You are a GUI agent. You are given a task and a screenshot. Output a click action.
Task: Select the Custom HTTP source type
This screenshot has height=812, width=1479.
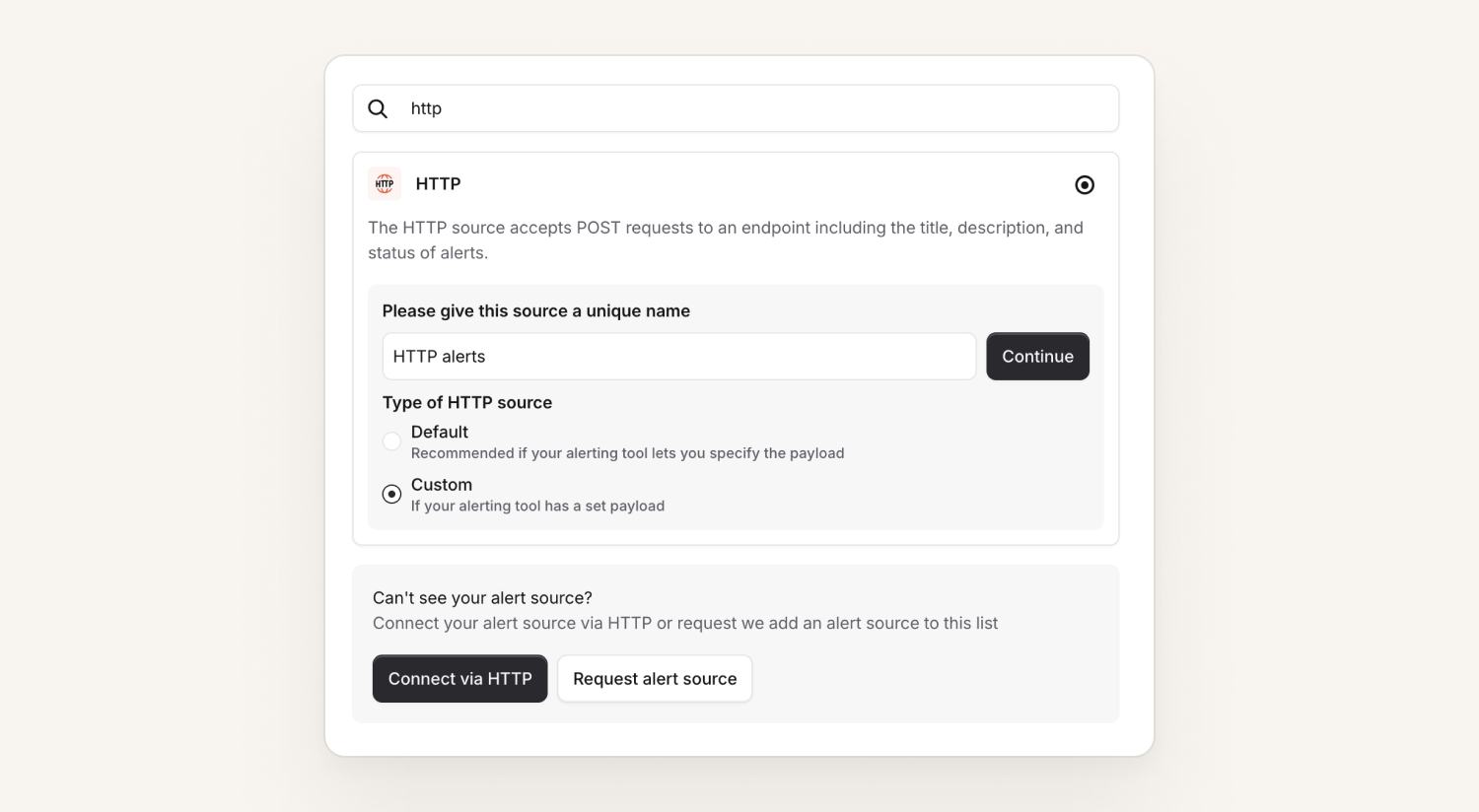391,494
